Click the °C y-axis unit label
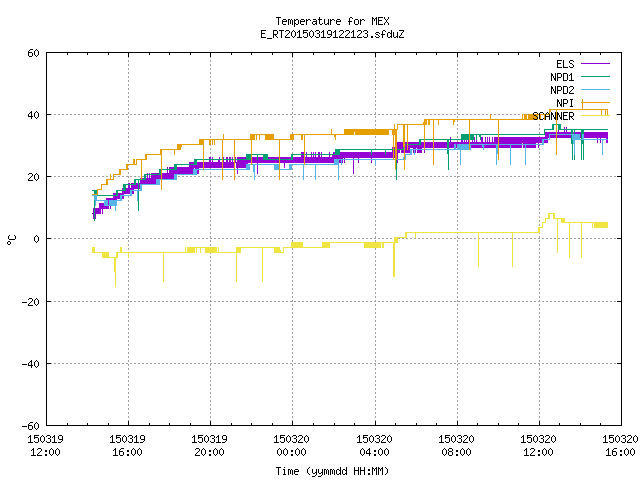 (11, 240)
